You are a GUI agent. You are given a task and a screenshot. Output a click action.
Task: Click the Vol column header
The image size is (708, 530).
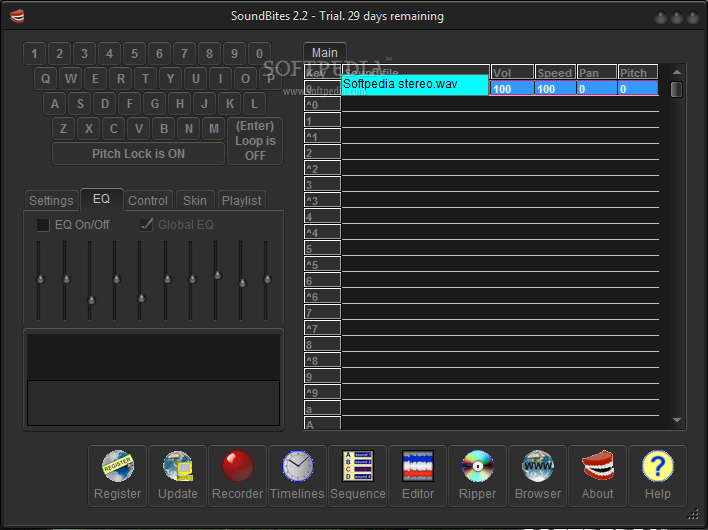512,72
